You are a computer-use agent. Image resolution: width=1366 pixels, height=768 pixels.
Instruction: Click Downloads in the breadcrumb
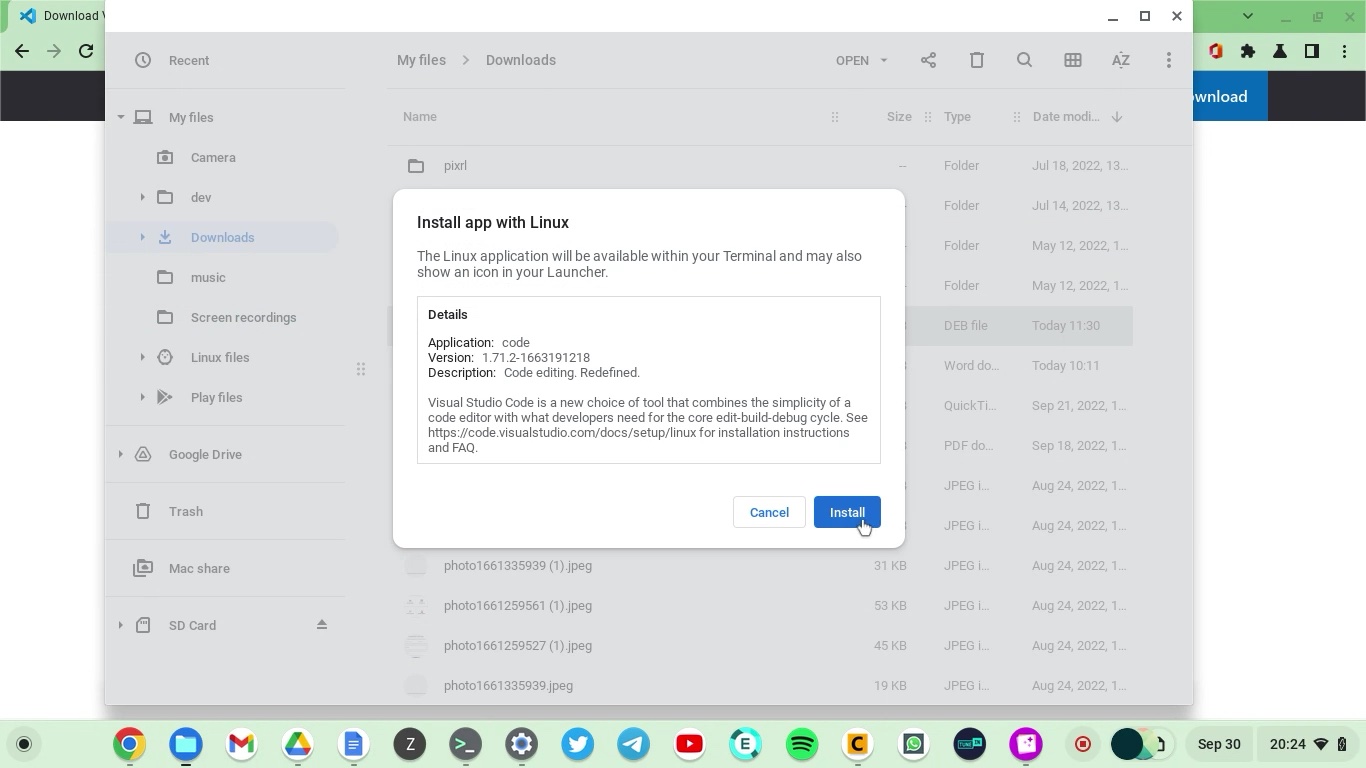[x=521, y=60]
